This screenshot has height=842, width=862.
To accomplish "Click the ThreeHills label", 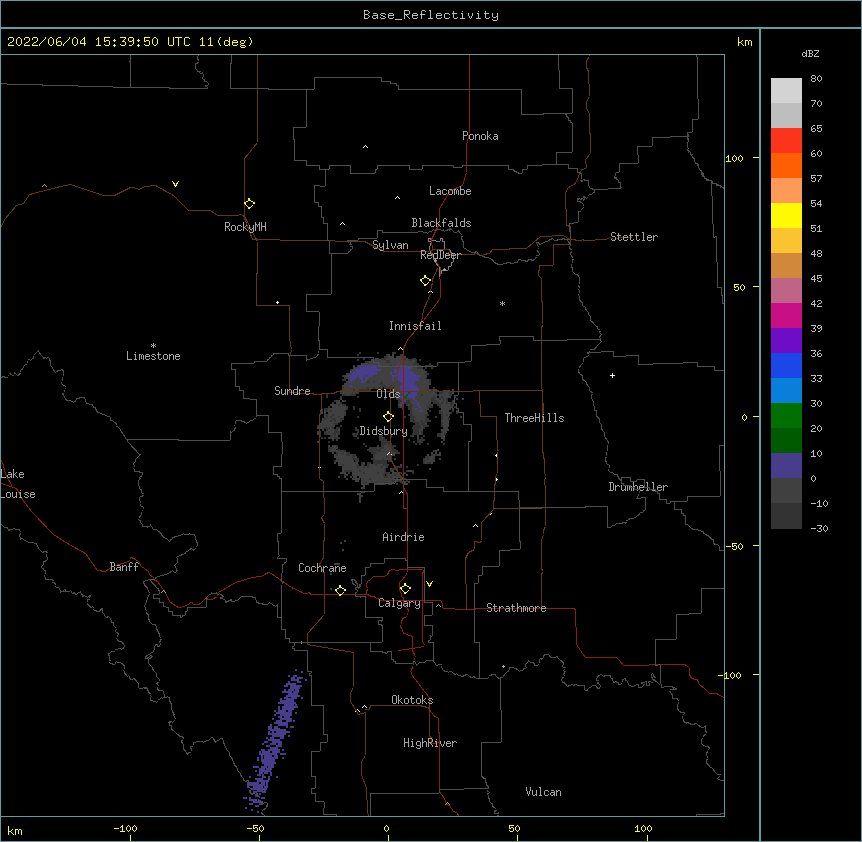I will (534, 418).
